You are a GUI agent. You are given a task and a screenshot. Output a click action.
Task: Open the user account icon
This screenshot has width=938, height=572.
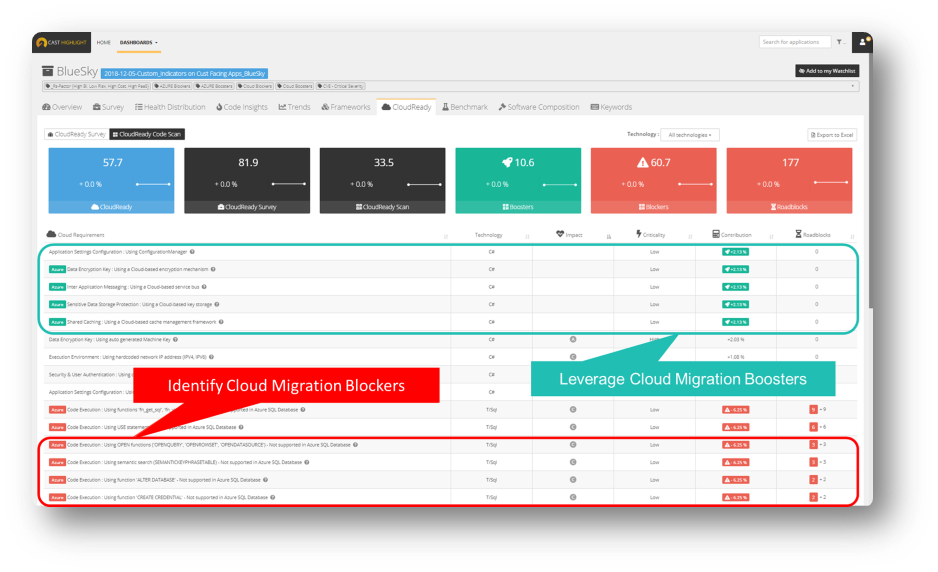tap(864, 42)
